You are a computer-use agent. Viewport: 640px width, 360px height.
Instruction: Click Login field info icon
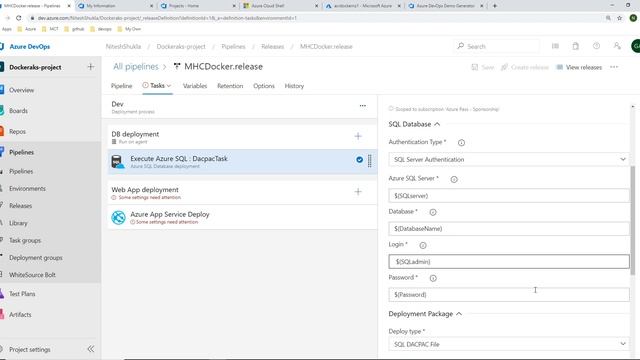423,245
